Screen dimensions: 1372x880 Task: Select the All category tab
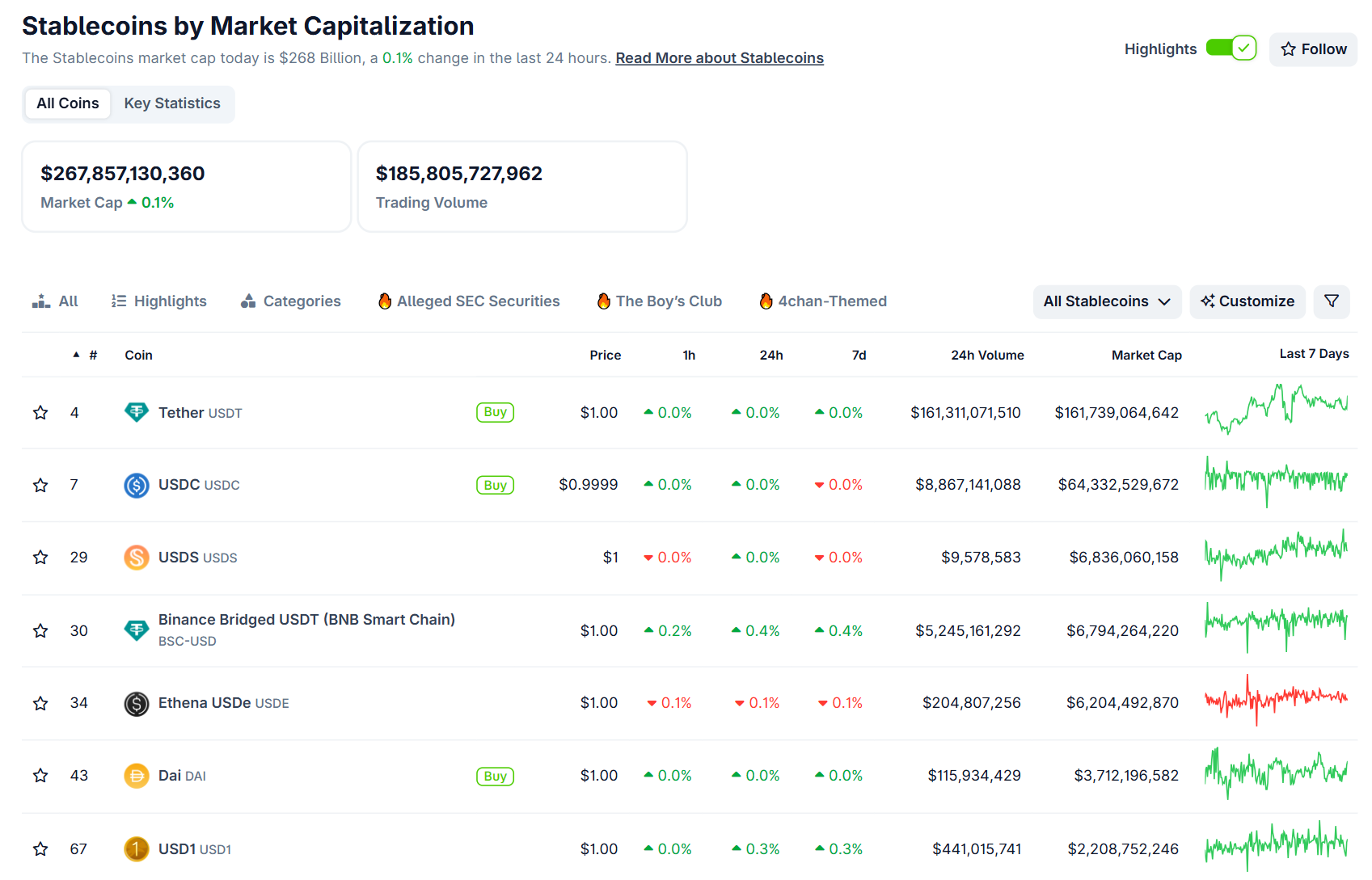(55, 301)
